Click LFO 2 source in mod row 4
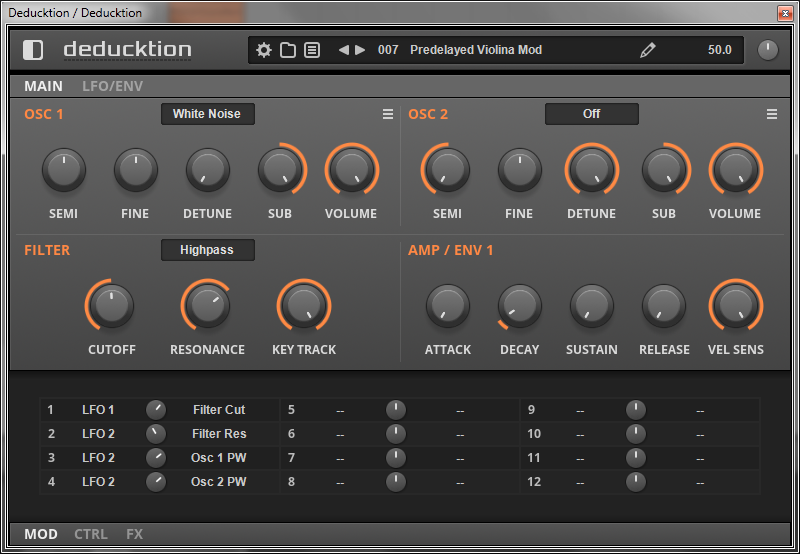 [x=98, y=482]
